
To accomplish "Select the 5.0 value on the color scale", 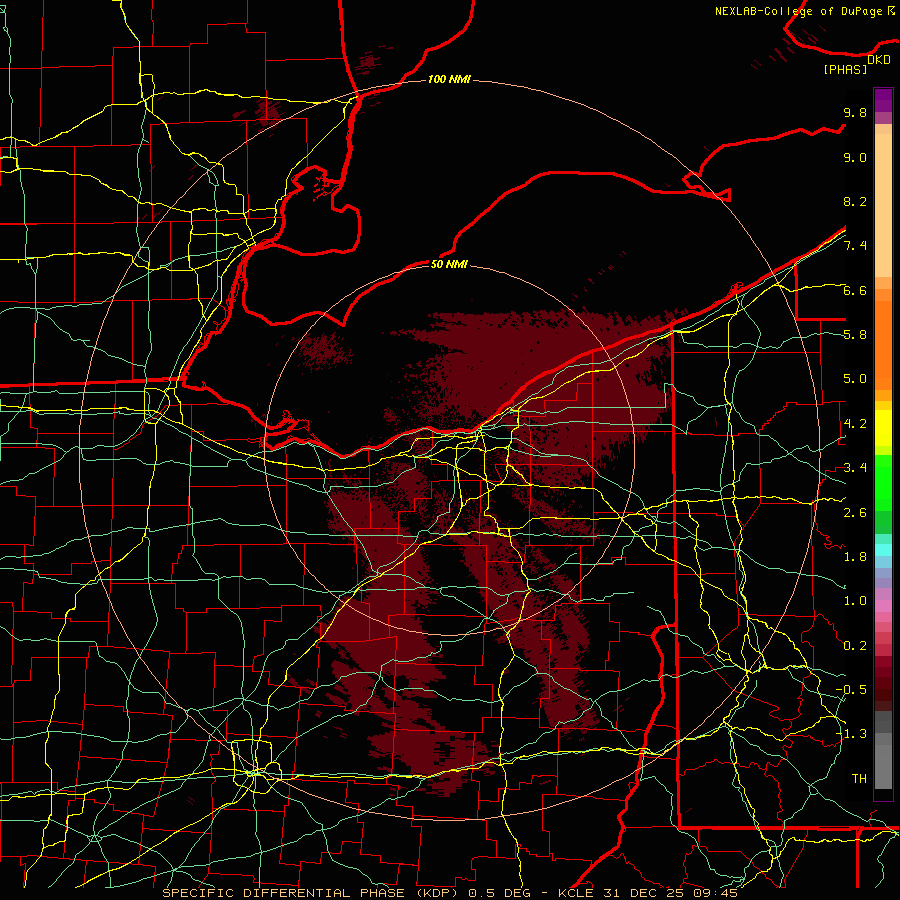I will (x=855, y=379).
